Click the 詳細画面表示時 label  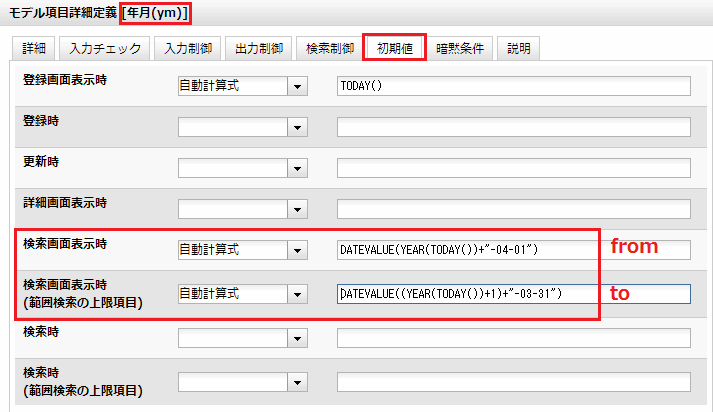point(65,203)
